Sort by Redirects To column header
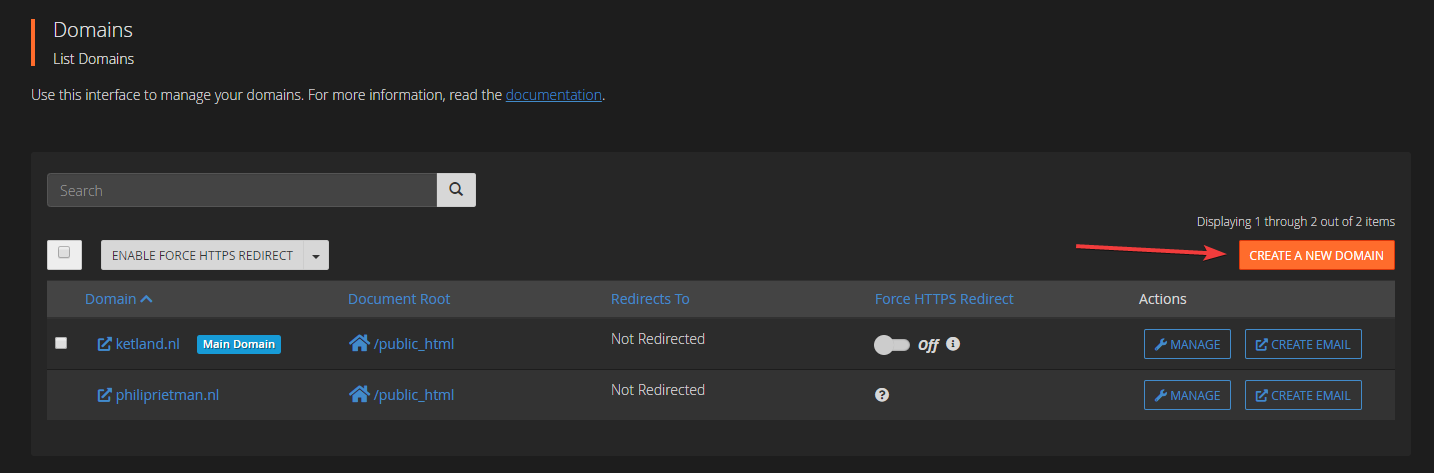This screenshot has width=1434, height=473. pyautogui.click(x=650, y=299)
